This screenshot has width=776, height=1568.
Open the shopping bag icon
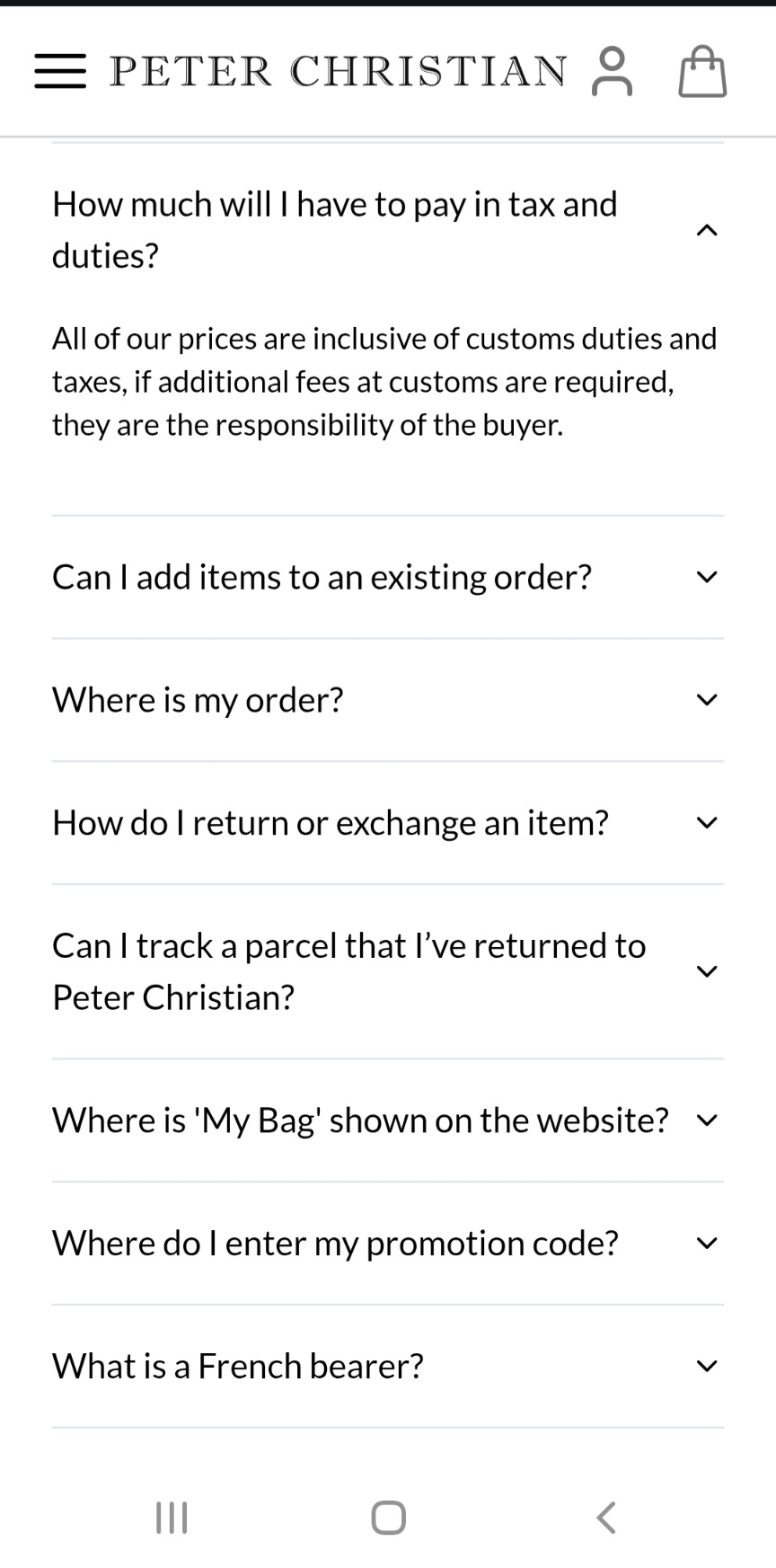tap(702, 71)
